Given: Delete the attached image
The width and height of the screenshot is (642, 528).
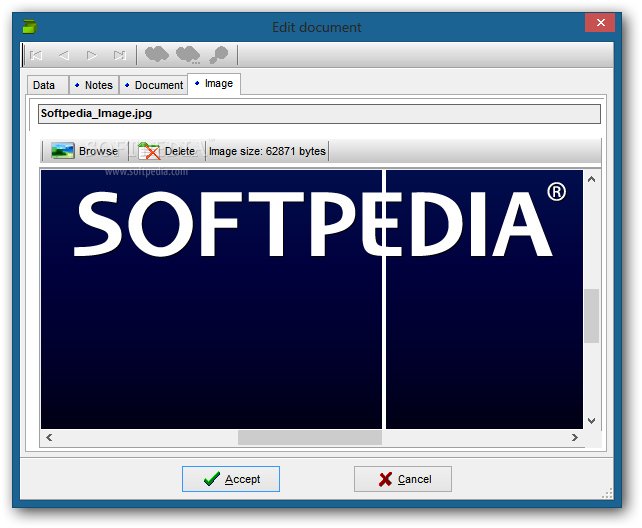Looking at the screenshot, I should [x=166, y=151].
